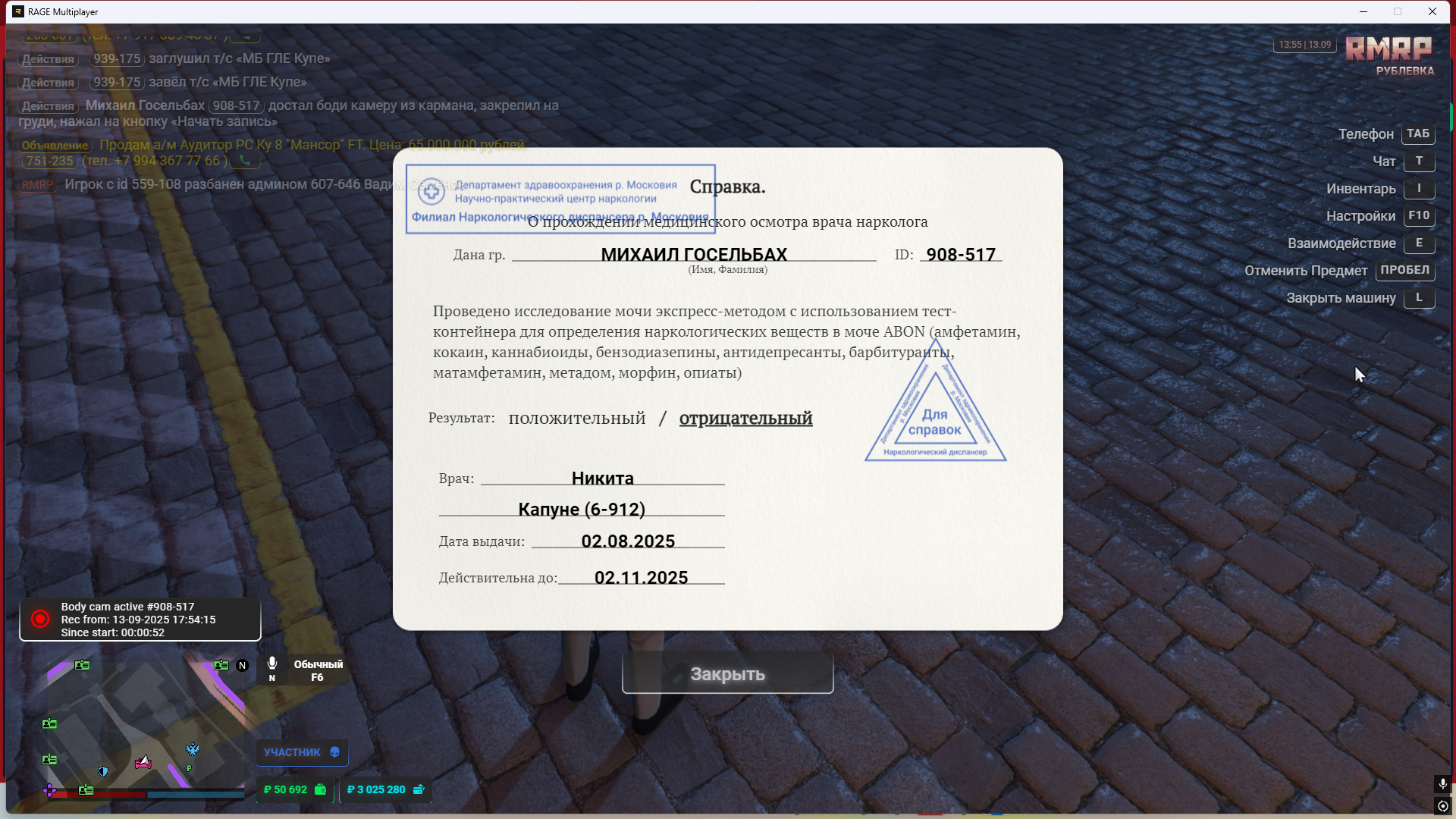This screenshot has height=819, width=1456.
Task: Click the name МИХАИЛ ГОСЕЛЬБАХ on the certificate
Action: point(694,255)
